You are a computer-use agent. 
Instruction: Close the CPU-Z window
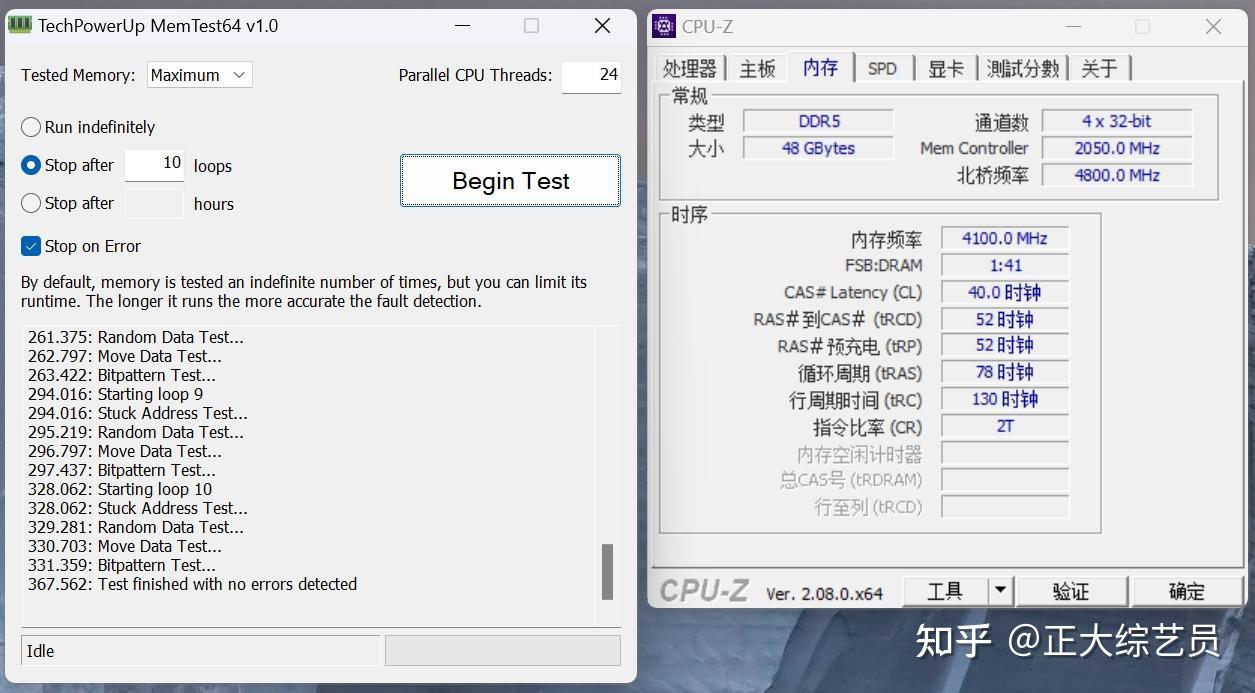click(1213, 26)
